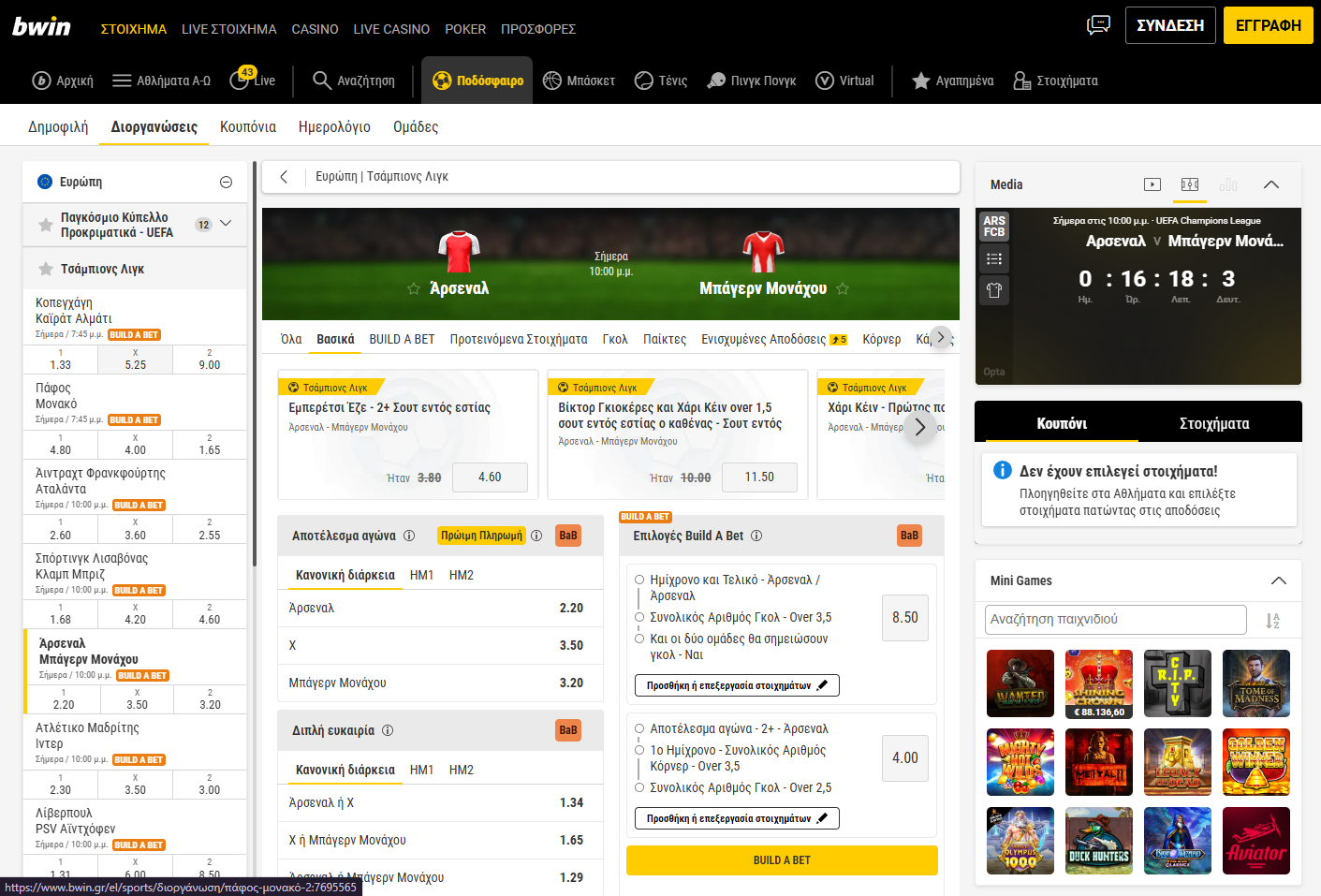The image size is (1321, 896).
Task: Open the search magnifier in the navigation bar
Action: (x=321, y=81)
